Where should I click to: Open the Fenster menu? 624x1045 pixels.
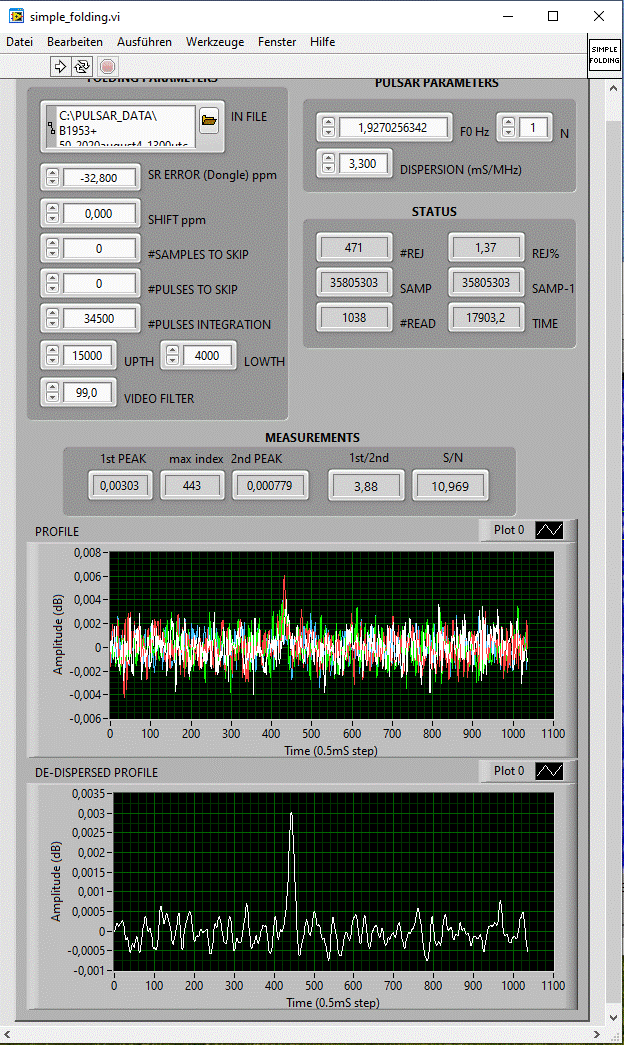point(277,42)
